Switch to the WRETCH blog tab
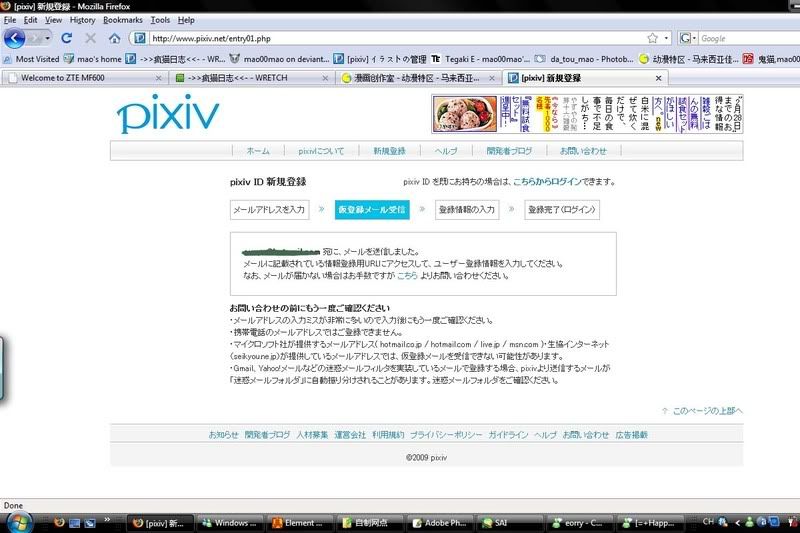This screenshot has width=800, height=533. coord(250,78)
